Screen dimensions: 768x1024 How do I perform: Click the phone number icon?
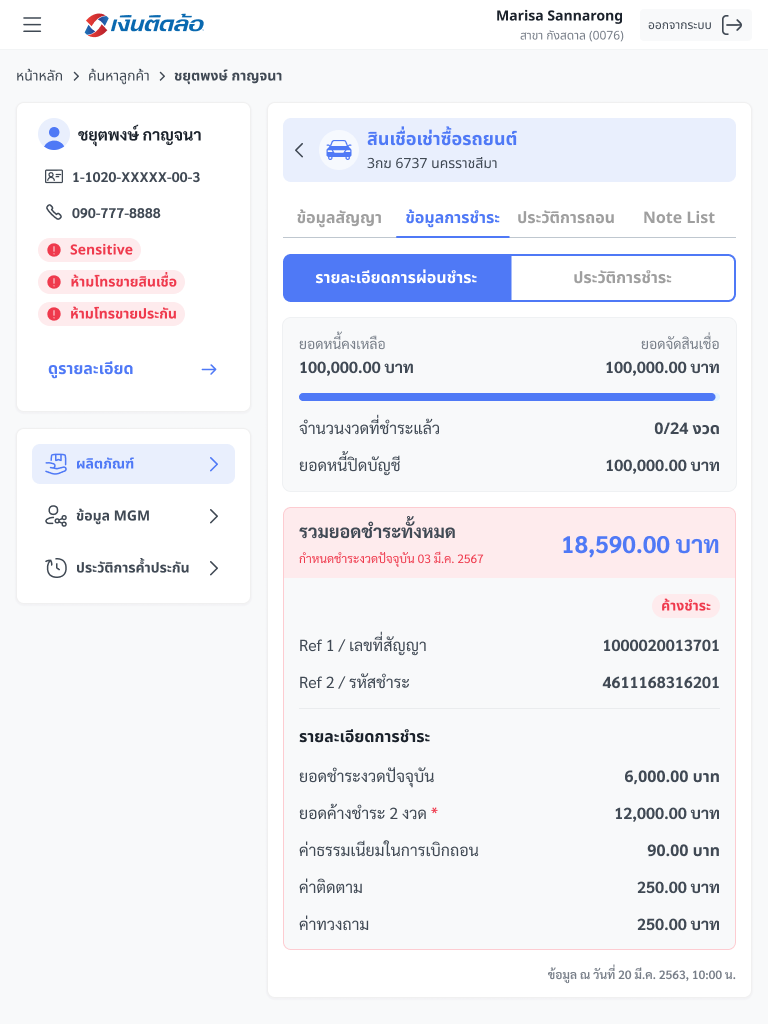tap(54, 213)
